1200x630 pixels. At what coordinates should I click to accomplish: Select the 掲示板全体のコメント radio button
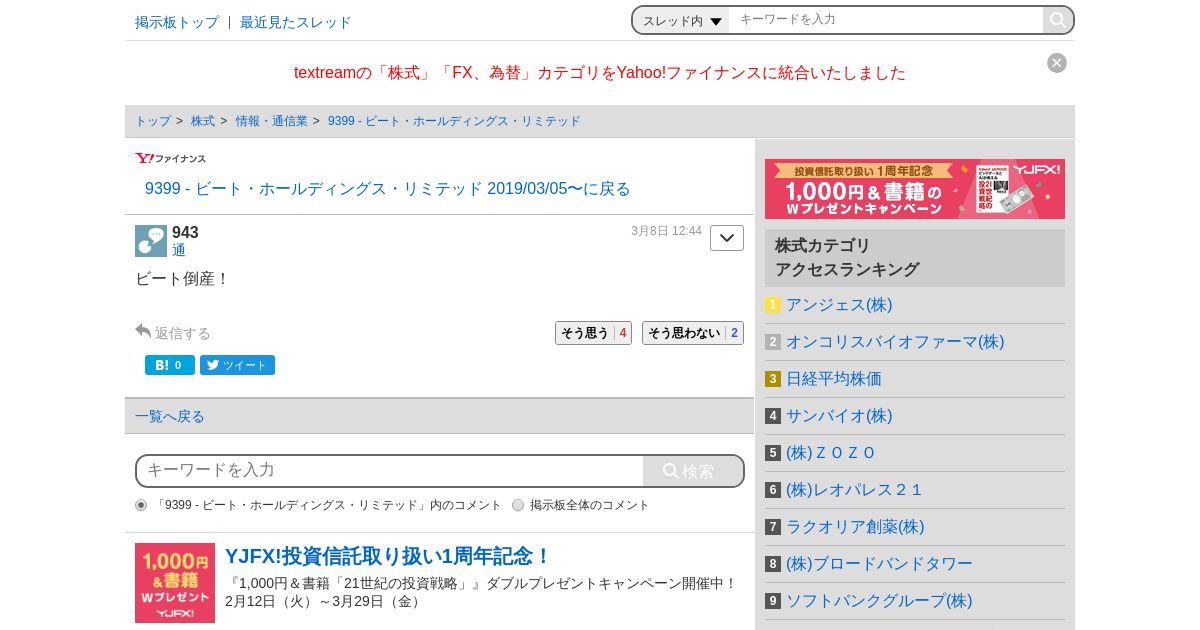[518, 505]
